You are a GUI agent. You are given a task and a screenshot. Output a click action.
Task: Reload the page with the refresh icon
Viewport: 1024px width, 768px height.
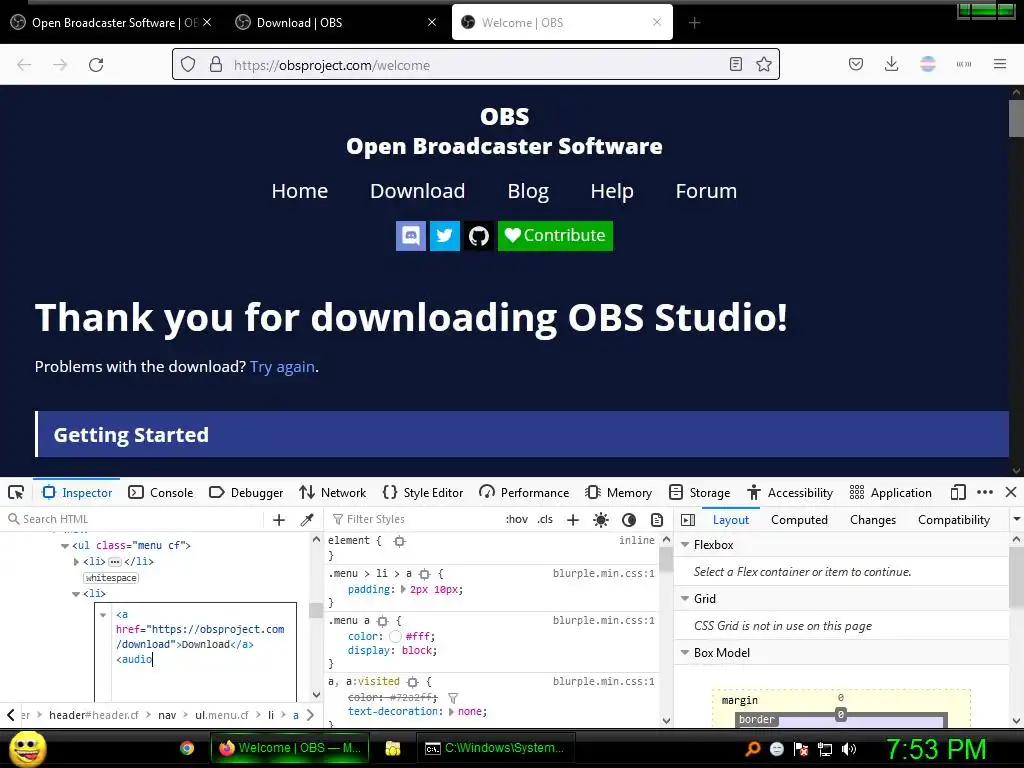96,65
